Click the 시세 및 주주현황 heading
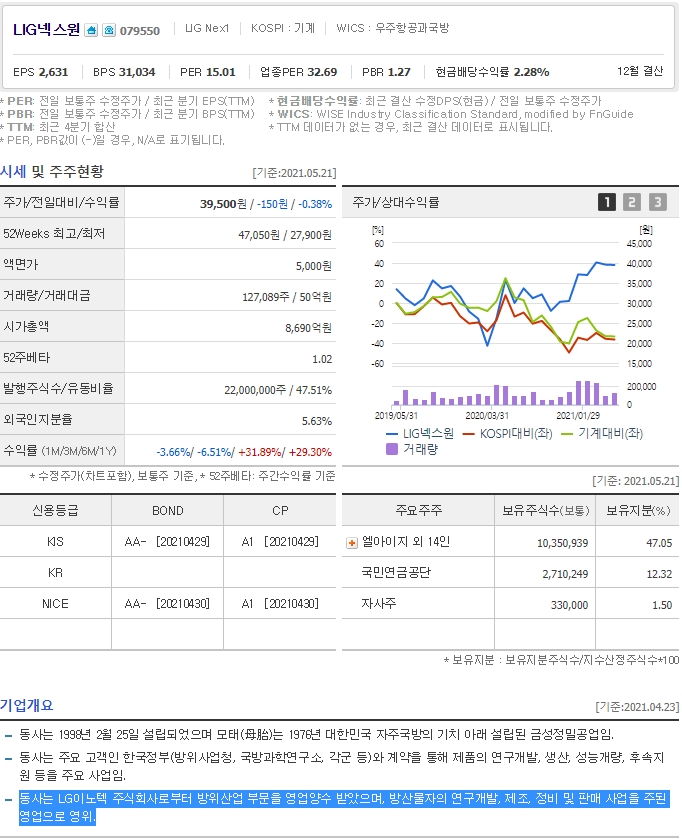 (x=52, y=172)
